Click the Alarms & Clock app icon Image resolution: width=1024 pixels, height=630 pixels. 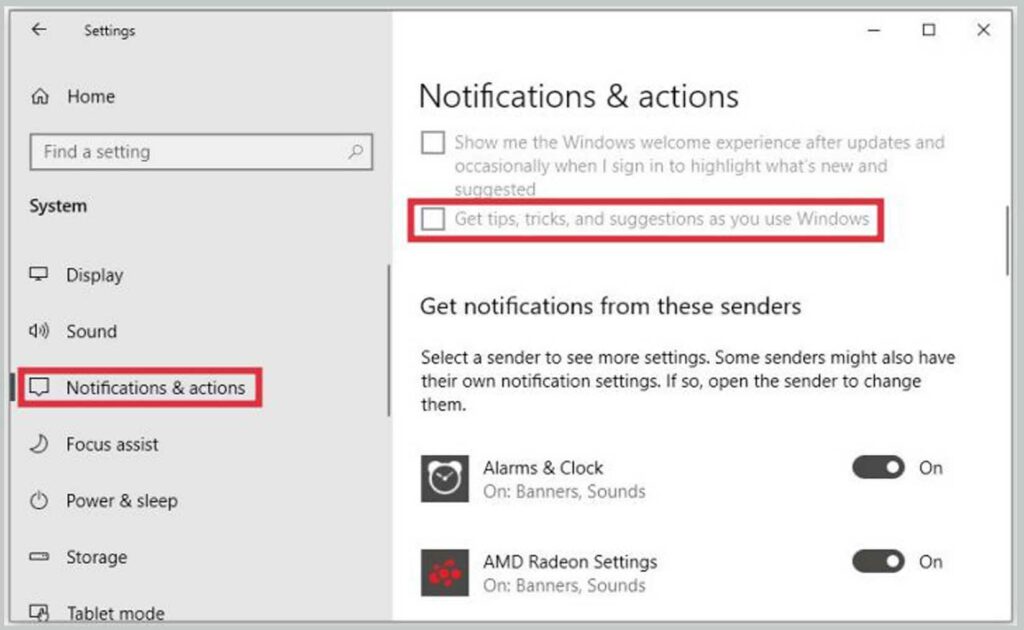445,478
